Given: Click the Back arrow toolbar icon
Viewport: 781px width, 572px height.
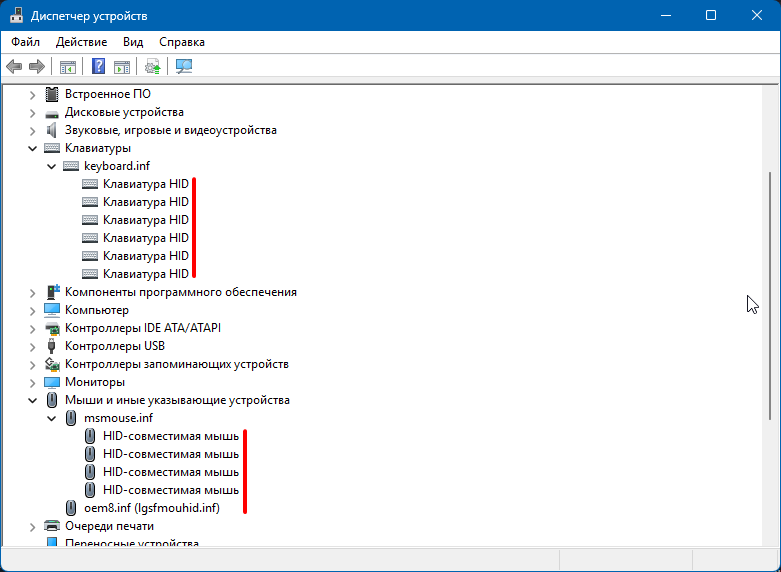Looking at the screenshot, I should (x=14, y=66).
